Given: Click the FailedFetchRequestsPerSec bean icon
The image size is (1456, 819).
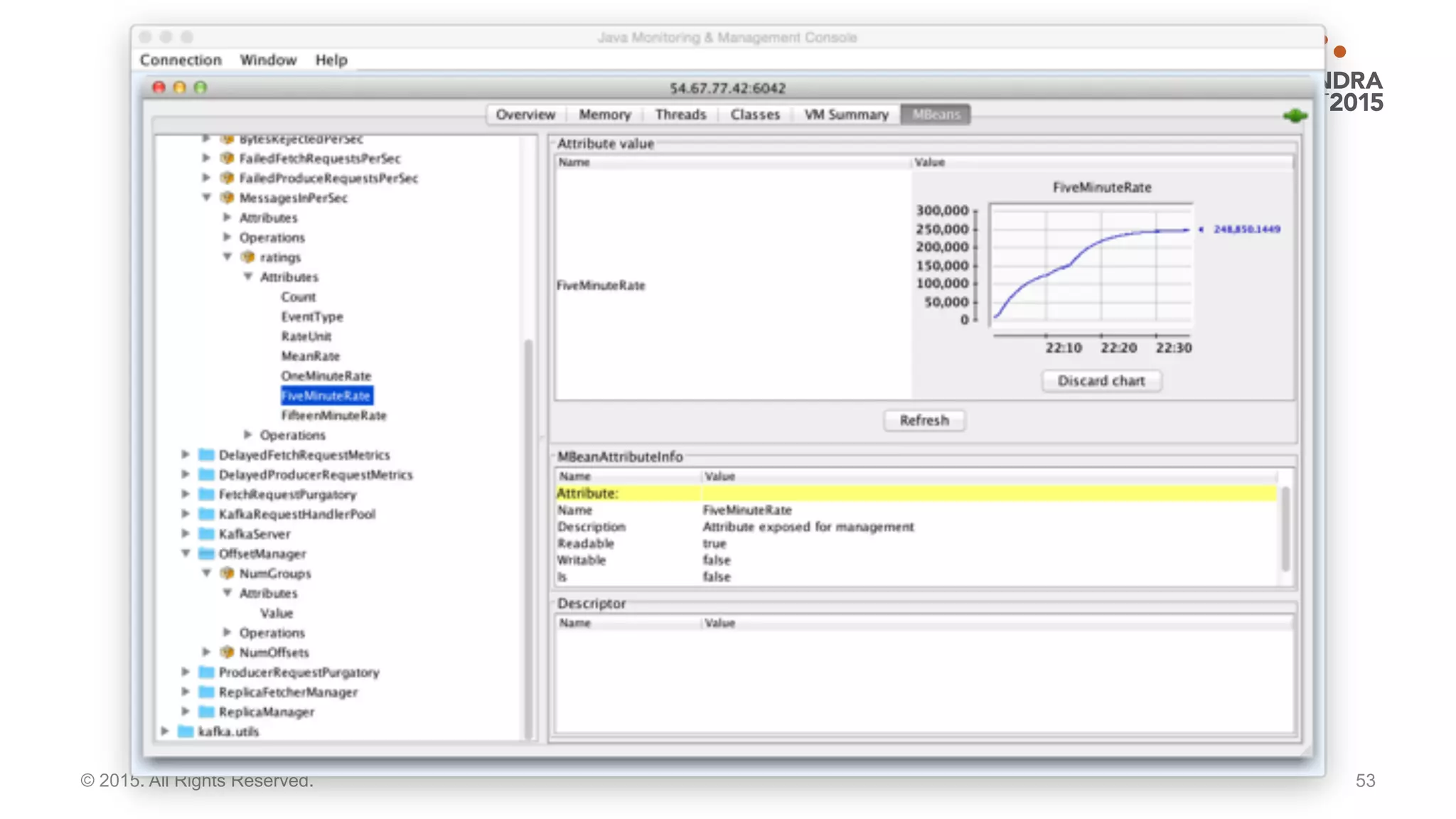Looking at the screenshot, I should (227, 158).
